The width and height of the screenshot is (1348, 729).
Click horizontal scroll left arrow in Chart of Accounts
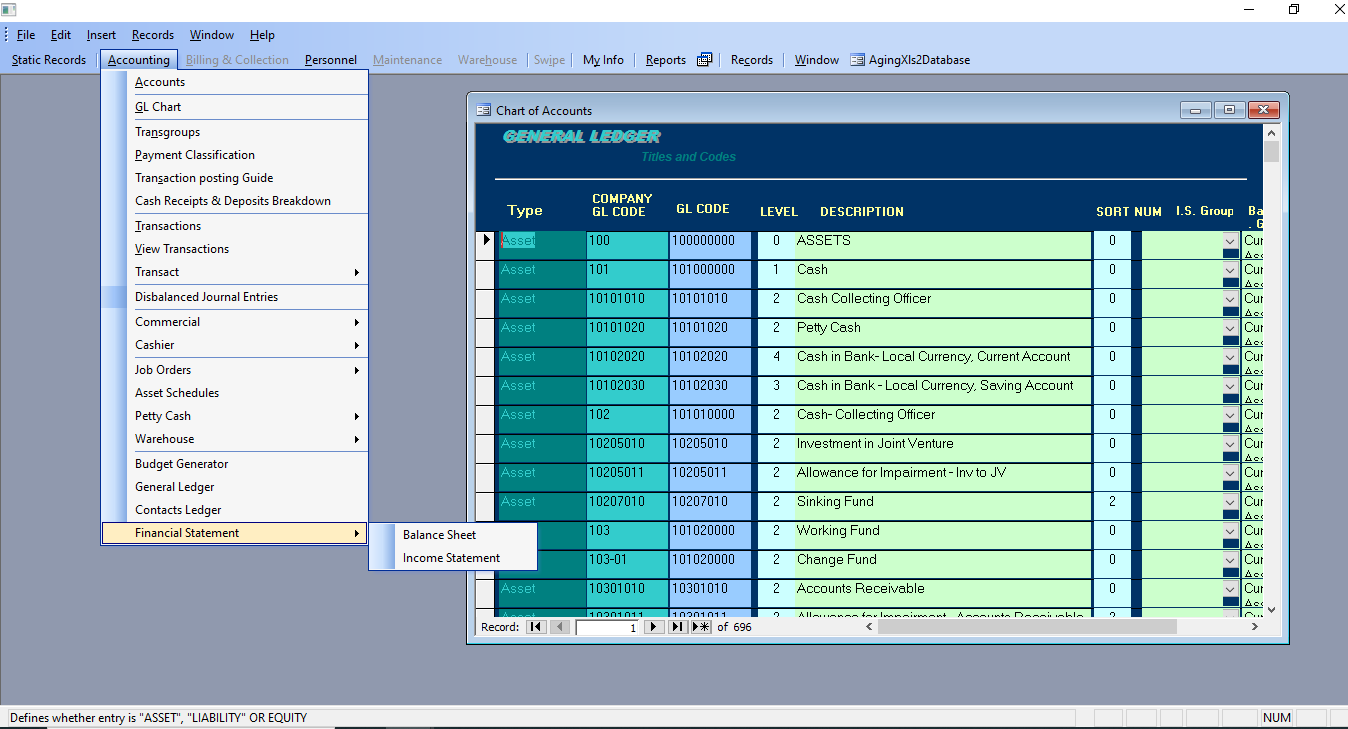871,627
